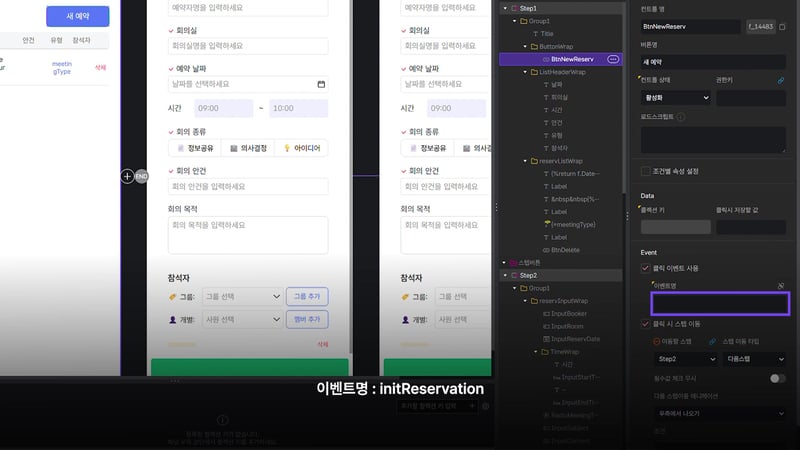This screenshot has width=800, height=450.
Task: Click the three-dot options icon on BtnNewReserv row
Action: point(613,59)
